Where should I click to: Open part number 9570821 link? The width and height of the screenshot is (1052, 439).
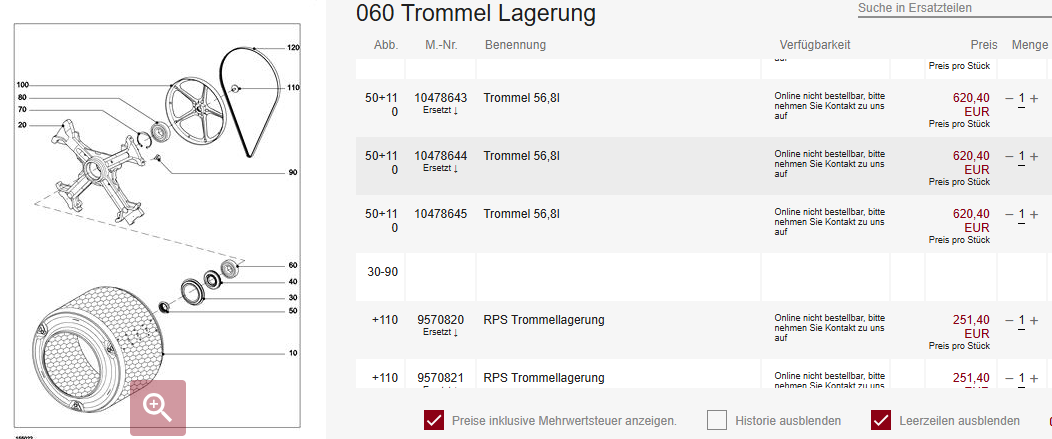pos(441,378)
